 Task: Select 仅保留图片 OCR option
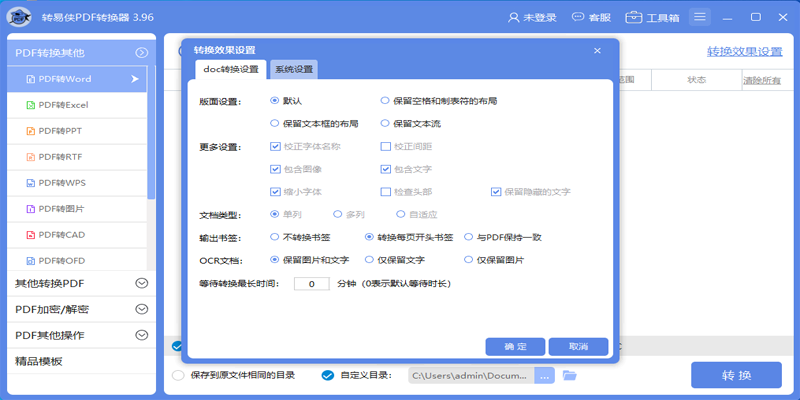coord(468,260)
